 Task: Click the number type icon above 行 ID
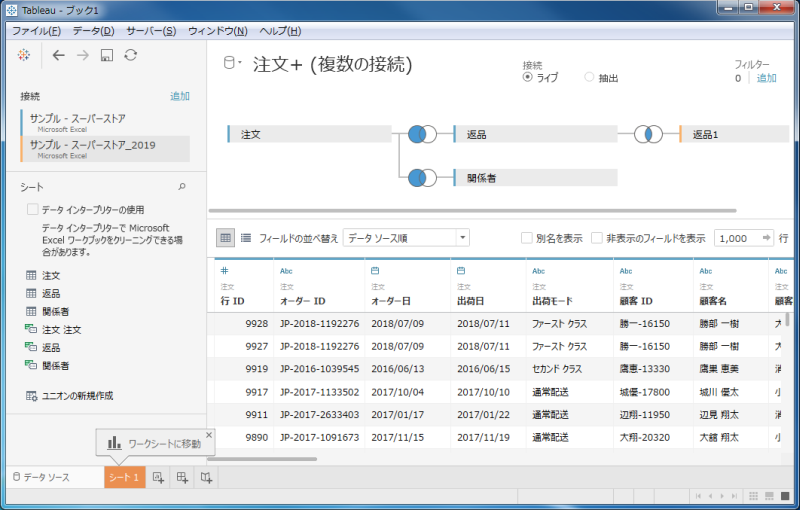pyautogui.click(x=224, y=270)
